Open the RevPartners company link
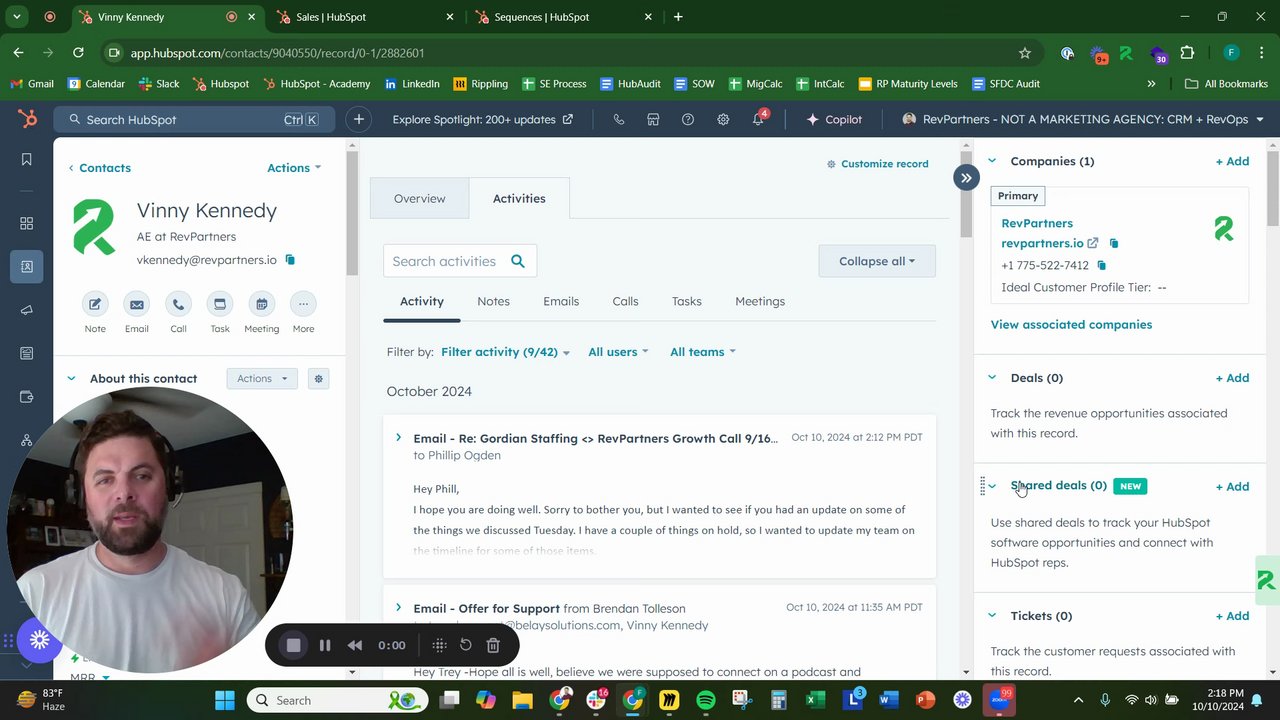This screenshot has height=720, width=1280. coord(1037,223)
